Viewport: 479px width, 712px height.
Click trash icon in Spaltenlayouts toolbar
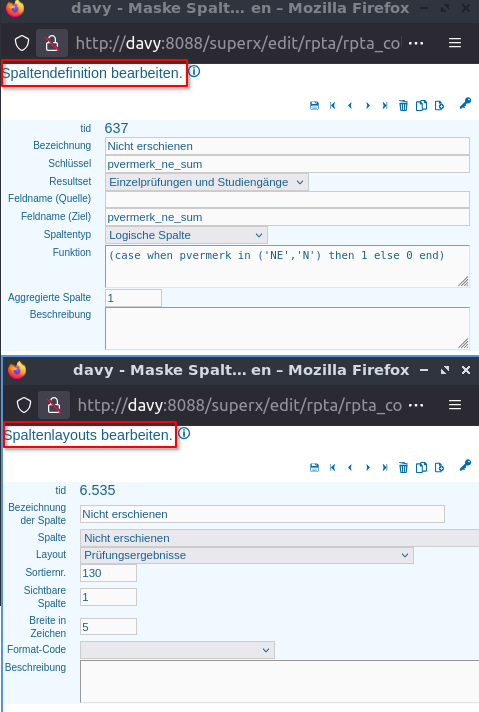click(x=403, y=467)
